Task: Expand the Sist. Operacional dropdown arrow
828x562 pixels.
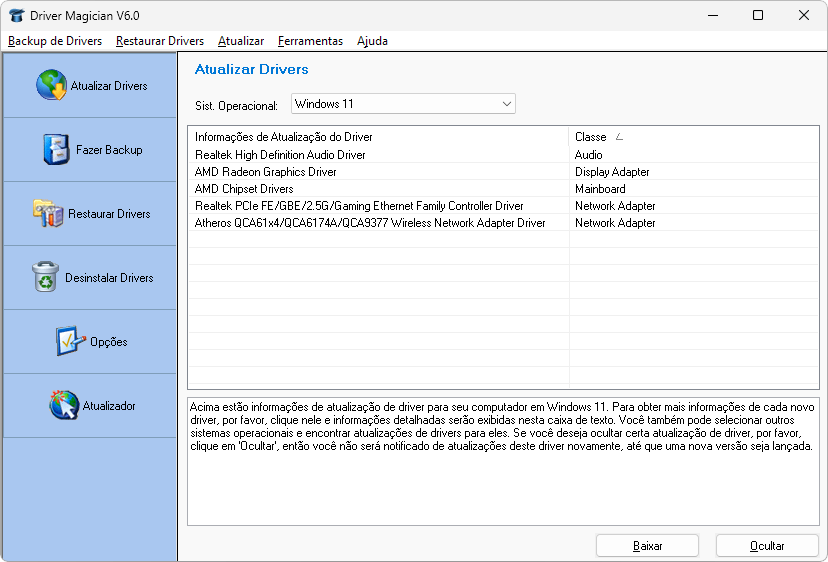Action: click(x=506, y=104)
